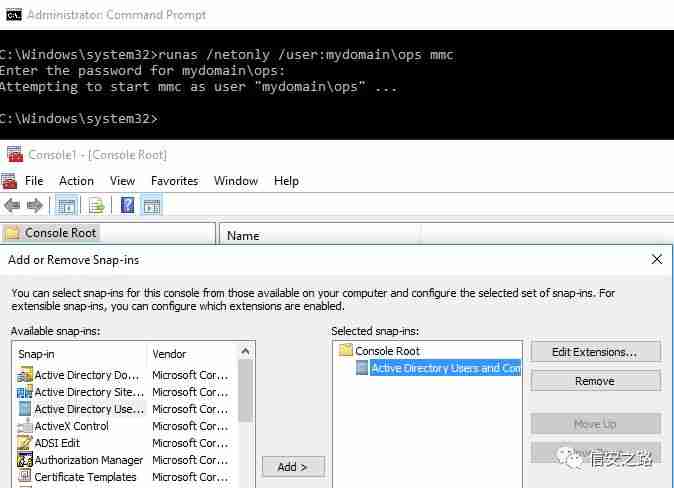
Task: Click the Forward arrow in MMC toolbar
Action: point(35,206)
